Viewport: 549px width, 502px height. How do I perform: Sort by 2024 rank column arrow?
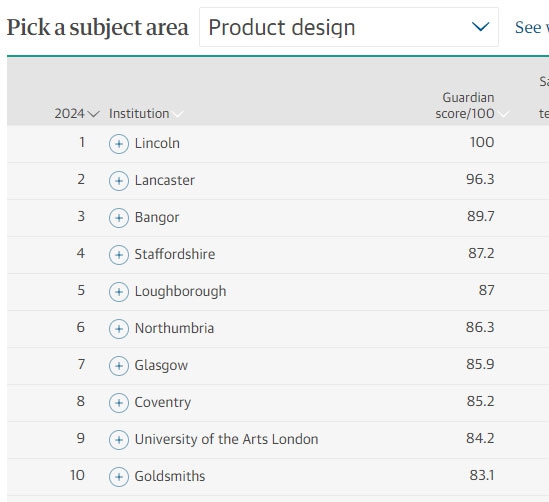93,114
